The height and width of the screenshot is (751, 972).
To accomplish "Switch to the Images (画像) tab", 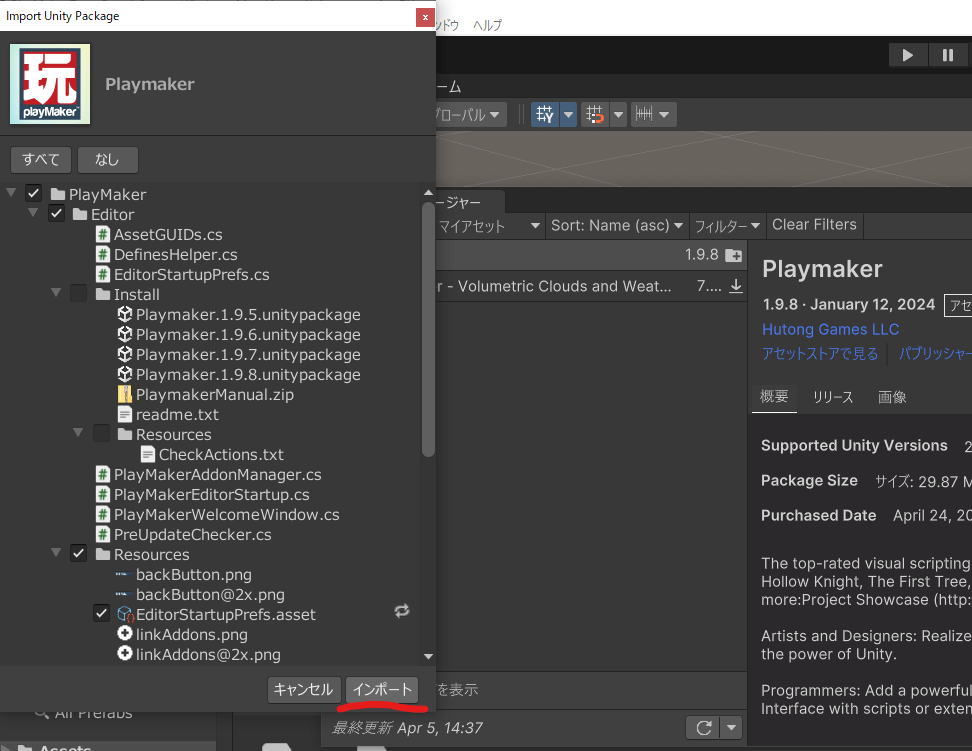I will click(x=892, y=397).
